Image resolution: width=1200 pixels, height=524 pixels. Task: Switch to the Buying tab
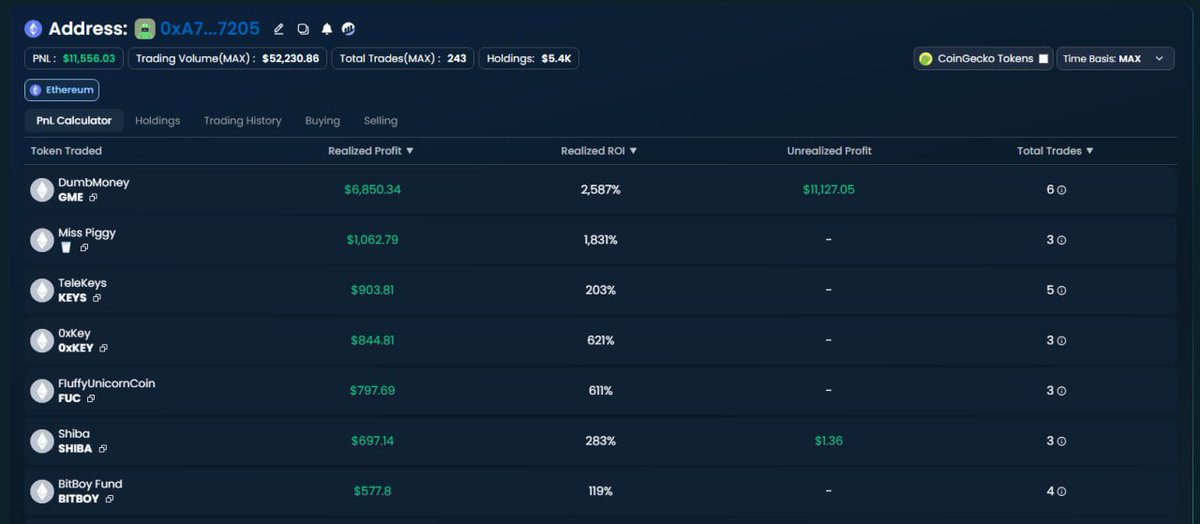point(322,120)
